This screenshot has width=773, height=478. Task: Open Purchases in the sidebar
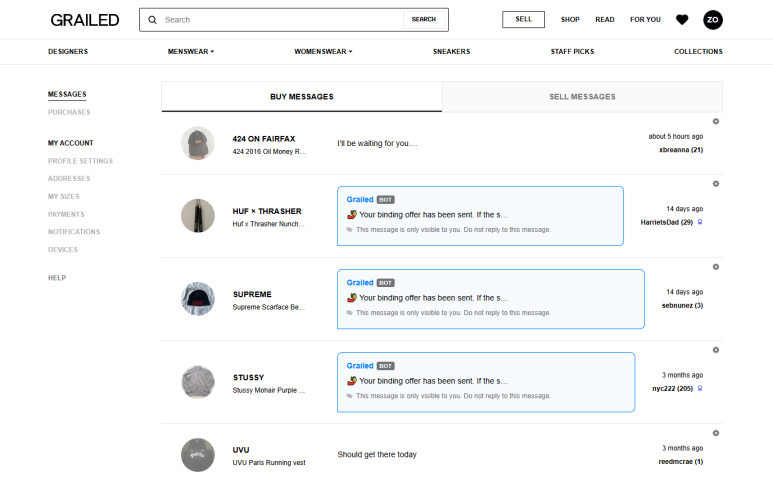(x=69, y=112)
